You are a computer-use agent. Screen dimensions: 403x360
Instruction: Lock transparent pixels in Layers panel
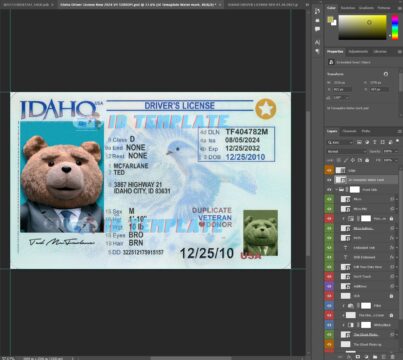tap(338, 160)
